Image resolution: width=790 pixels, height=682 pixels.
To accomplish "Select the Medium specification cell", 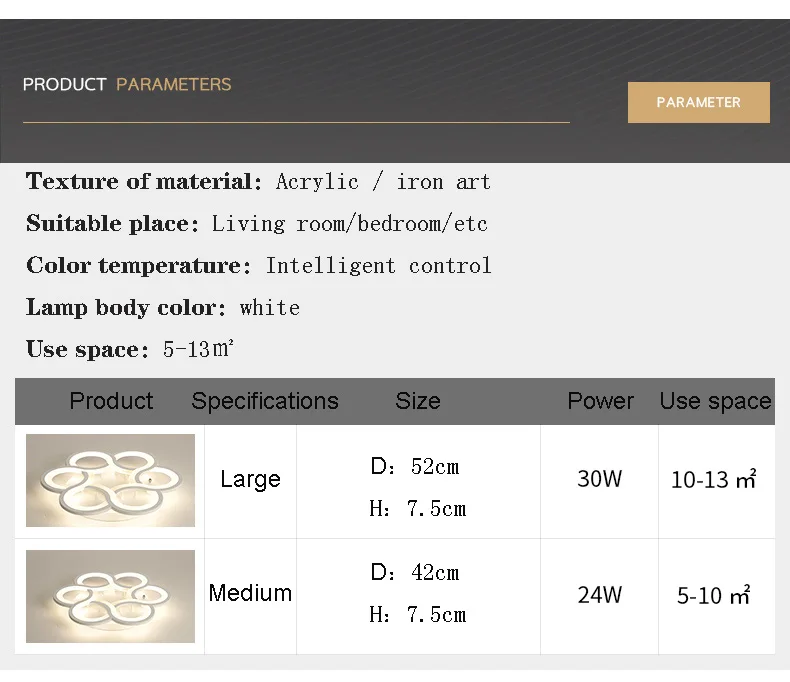I will 250,593.
